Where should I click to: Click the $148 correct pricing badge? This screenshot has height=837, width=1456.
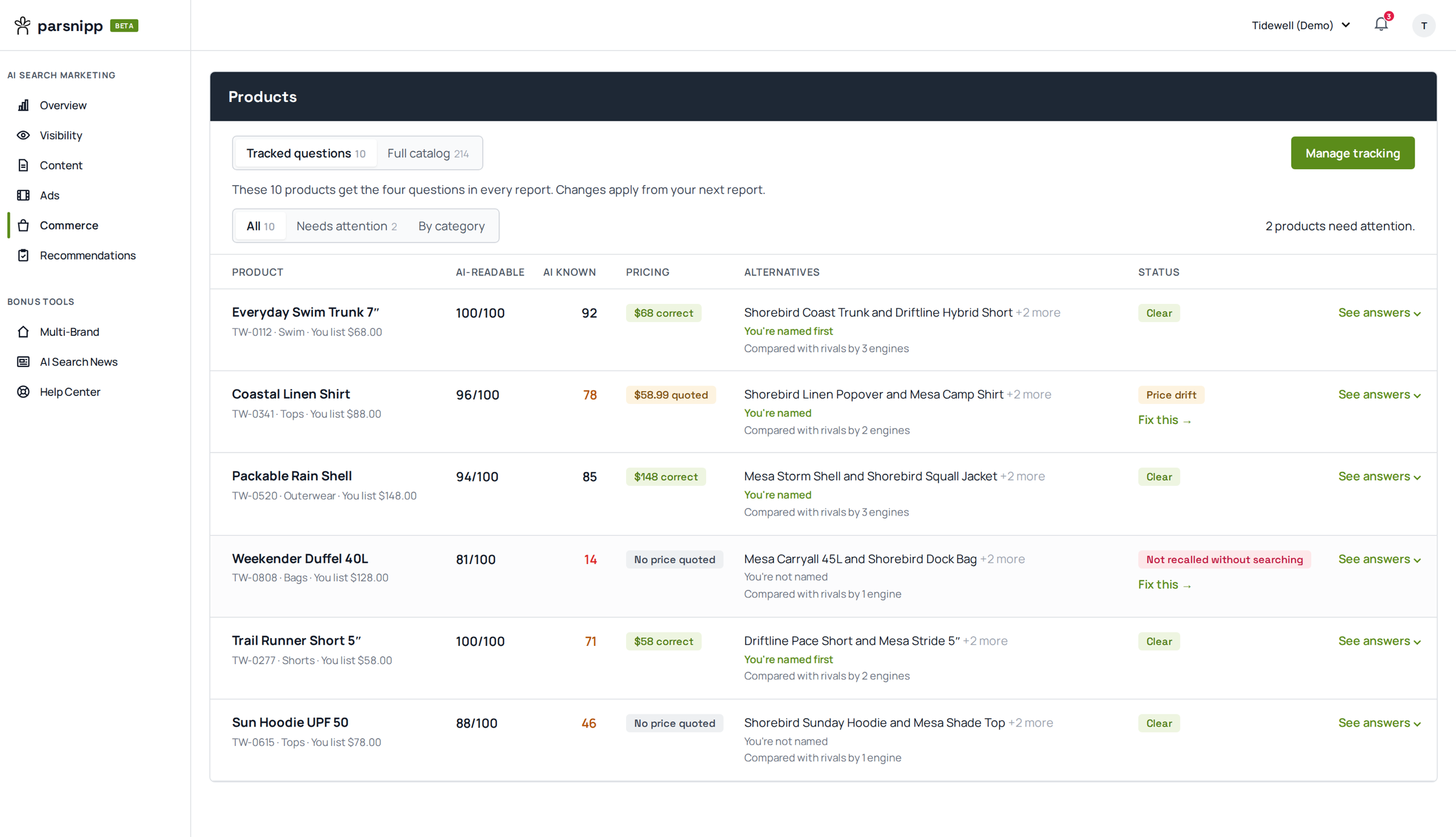click(666, 477)
